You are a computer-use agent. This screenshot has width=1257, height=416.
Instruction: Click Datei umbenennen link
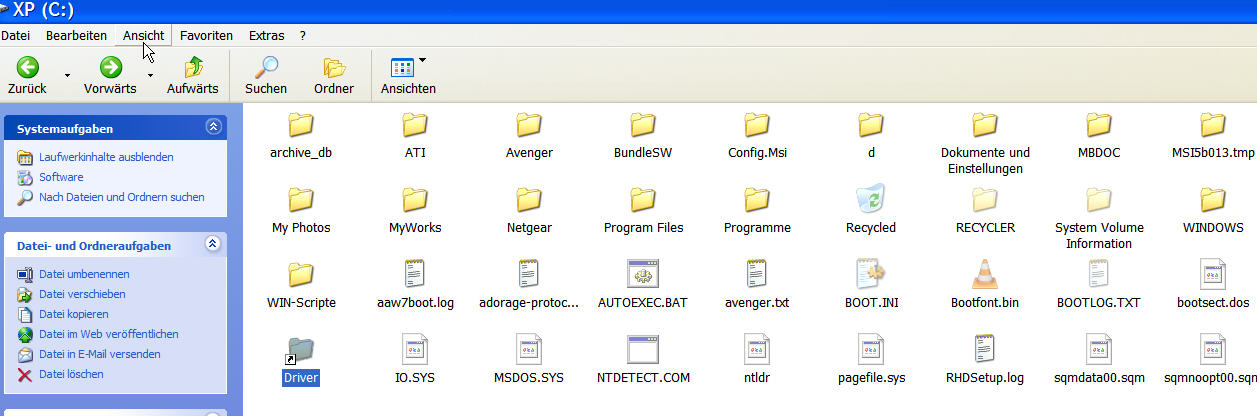pyautogui.click(x=84, y=274)
